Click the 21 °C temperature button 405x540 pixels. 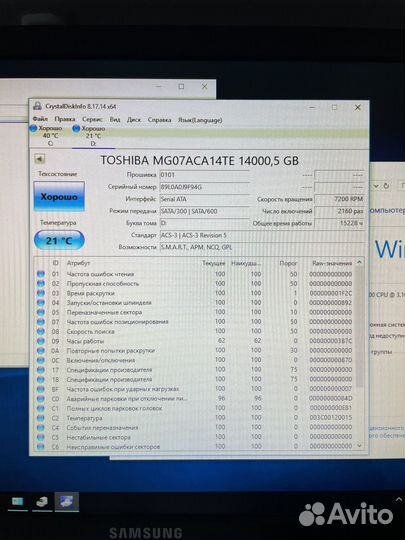(59, 240)
